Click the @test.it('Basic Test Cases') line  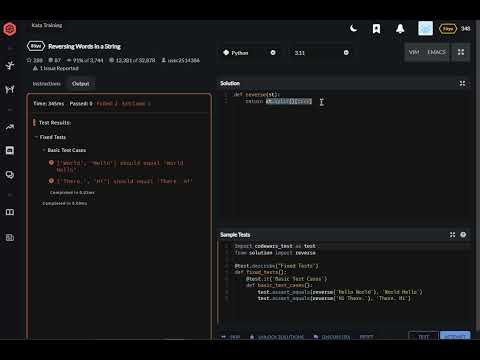coord(286,279)
